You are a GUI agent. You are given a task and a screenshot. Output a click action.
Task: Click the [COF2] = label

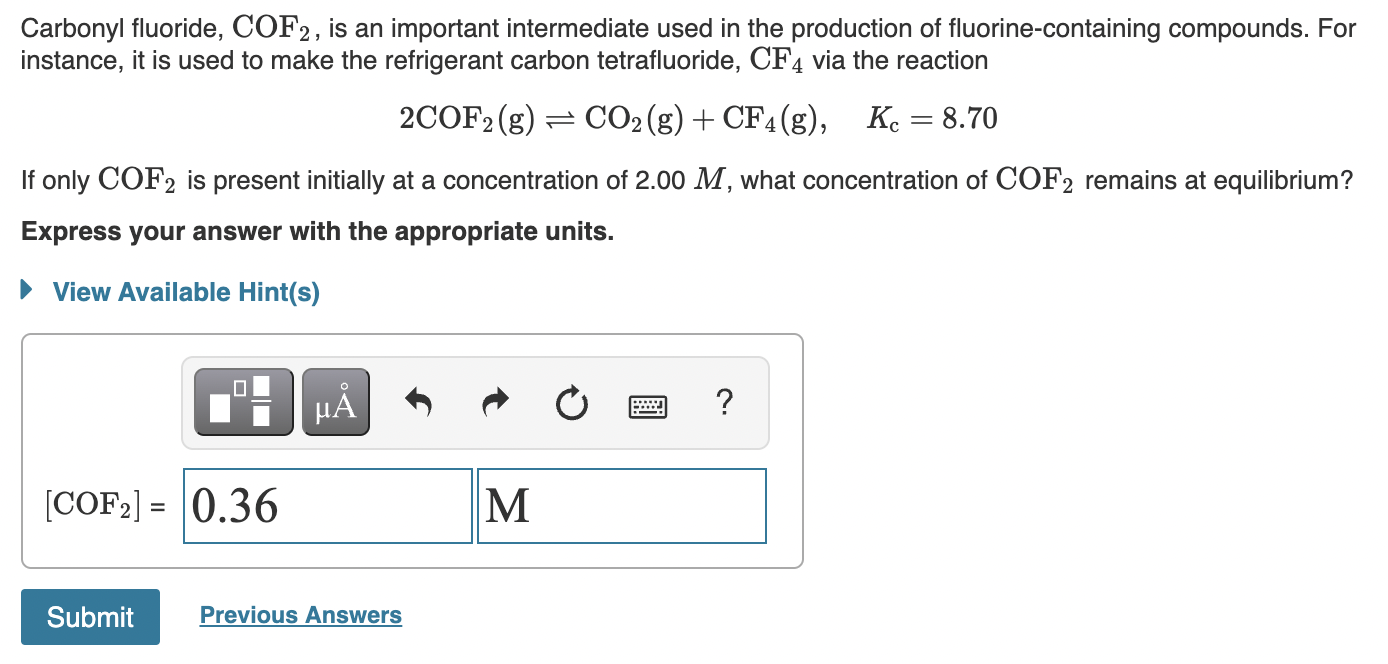tap(107, 505)
